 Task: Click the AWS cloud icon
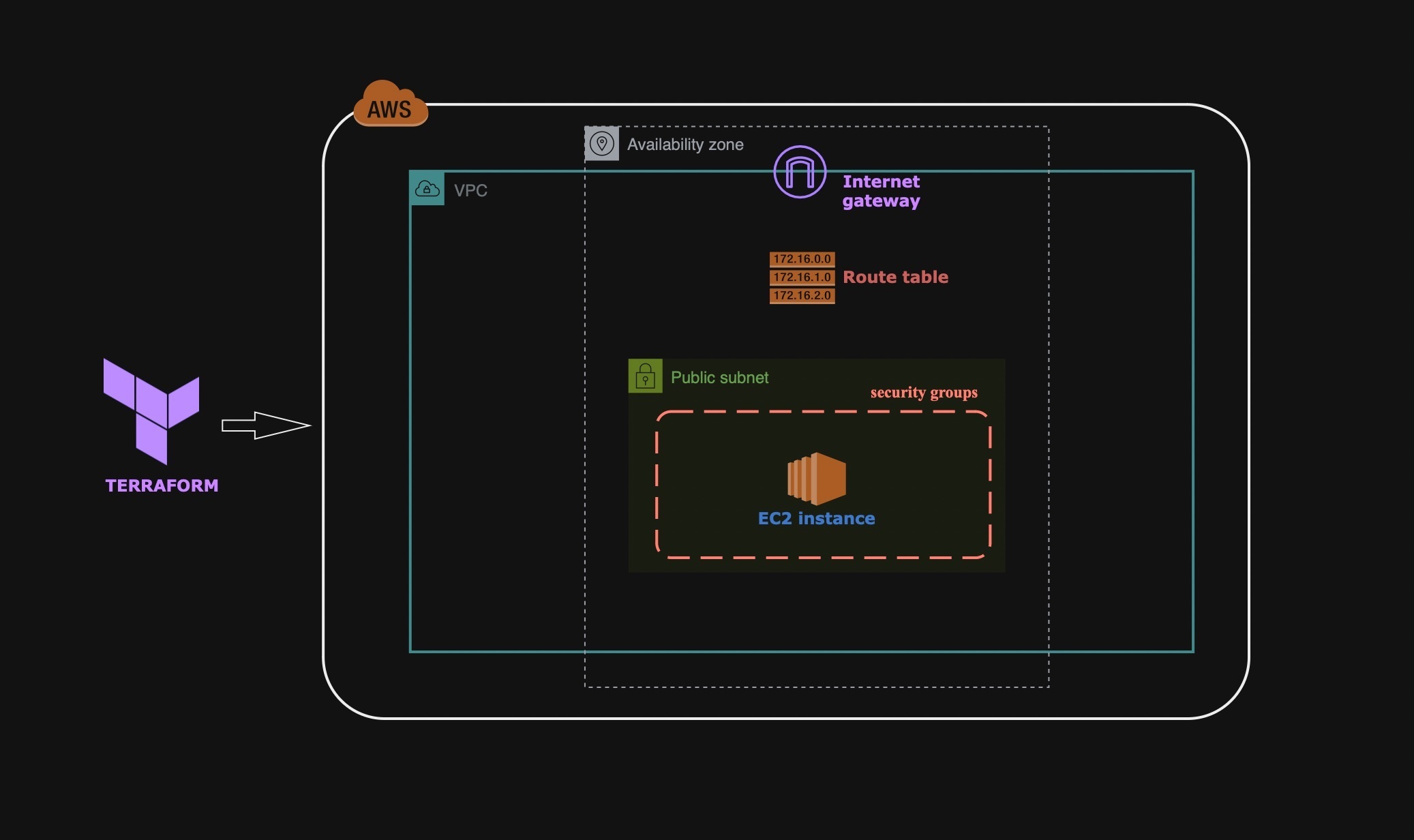point(390,106)
